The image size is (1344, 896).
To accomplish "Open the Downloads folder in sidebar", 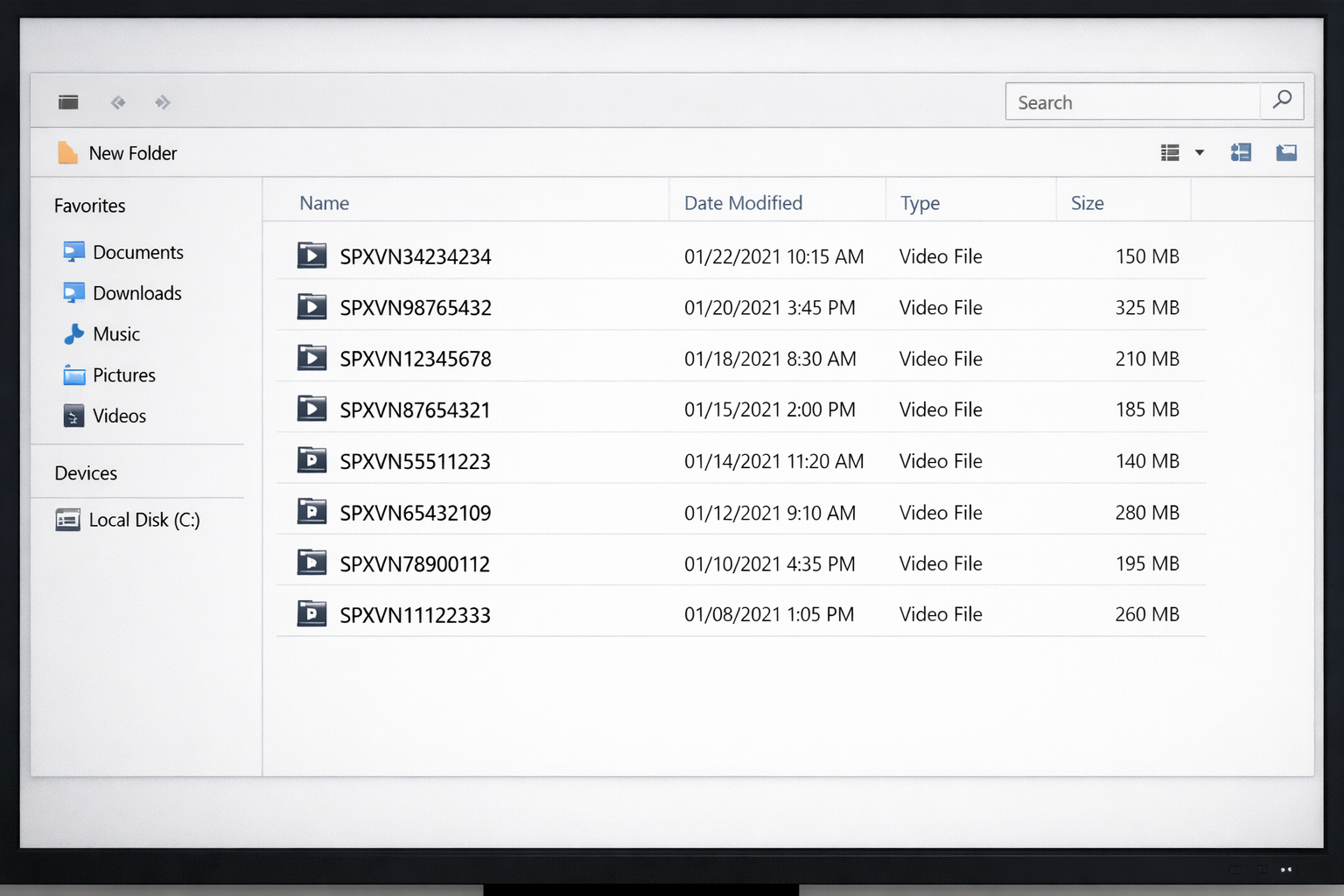I will pyautogui.click(x=136, y=294).
